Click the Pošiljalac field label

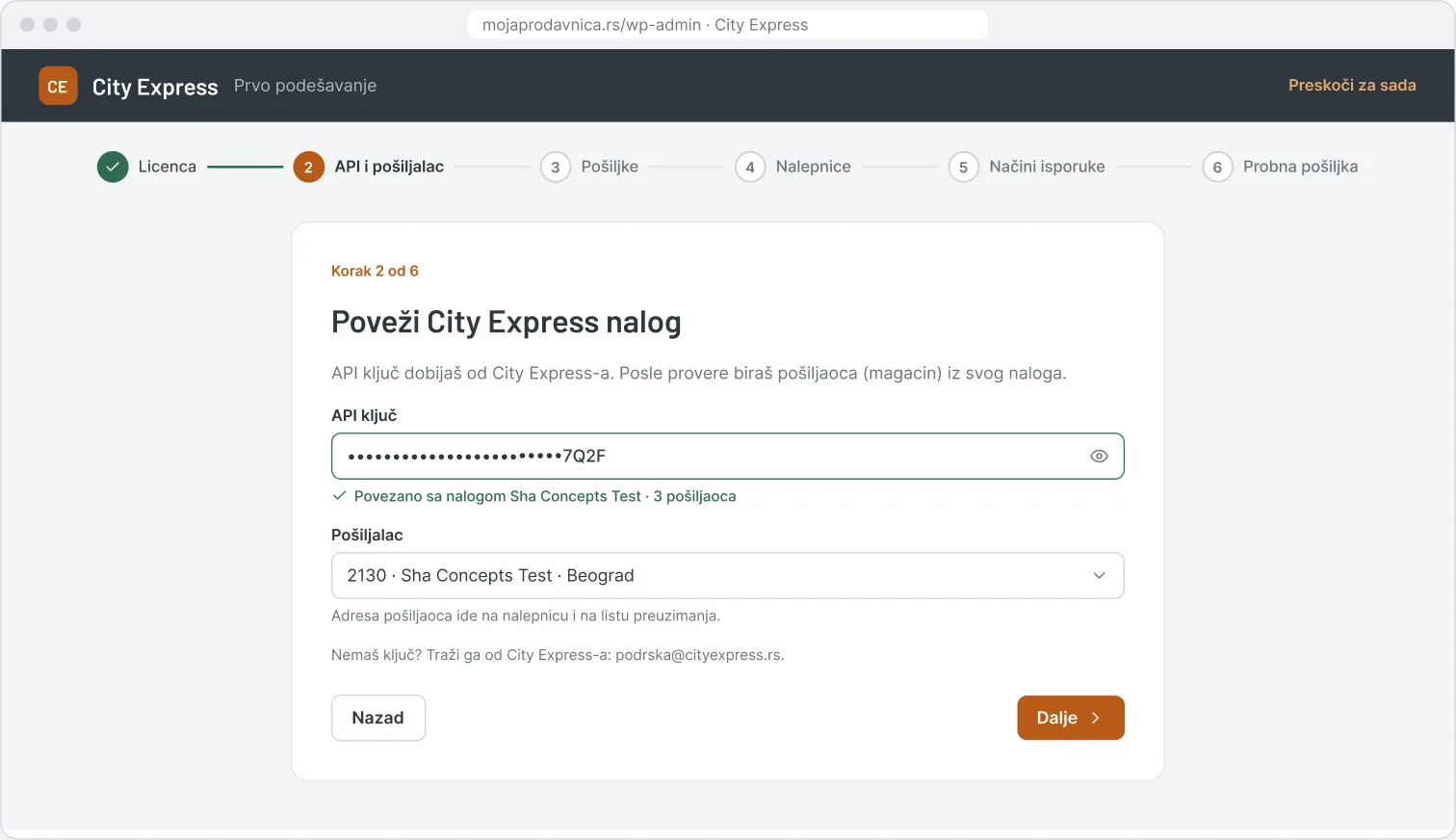pyautogui.click(x=367, y=535)
